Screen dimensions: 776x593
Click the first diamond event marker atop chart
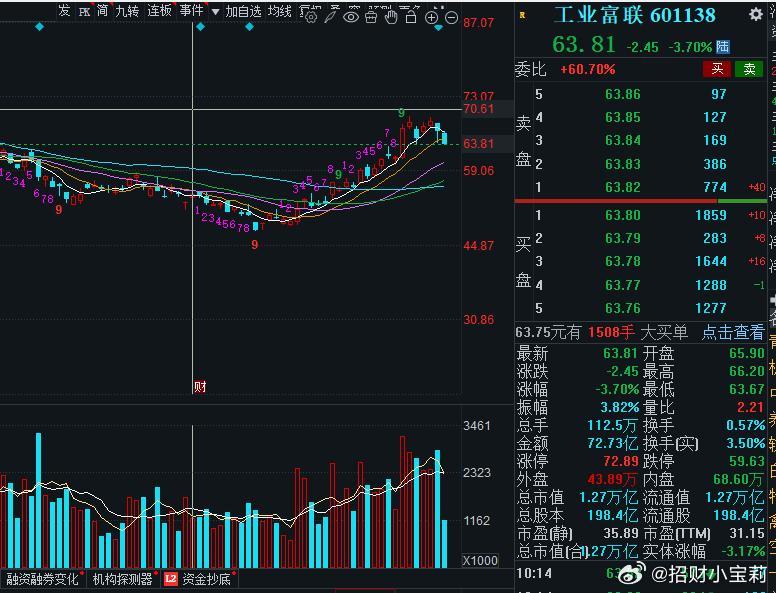[x=40, y=27]
